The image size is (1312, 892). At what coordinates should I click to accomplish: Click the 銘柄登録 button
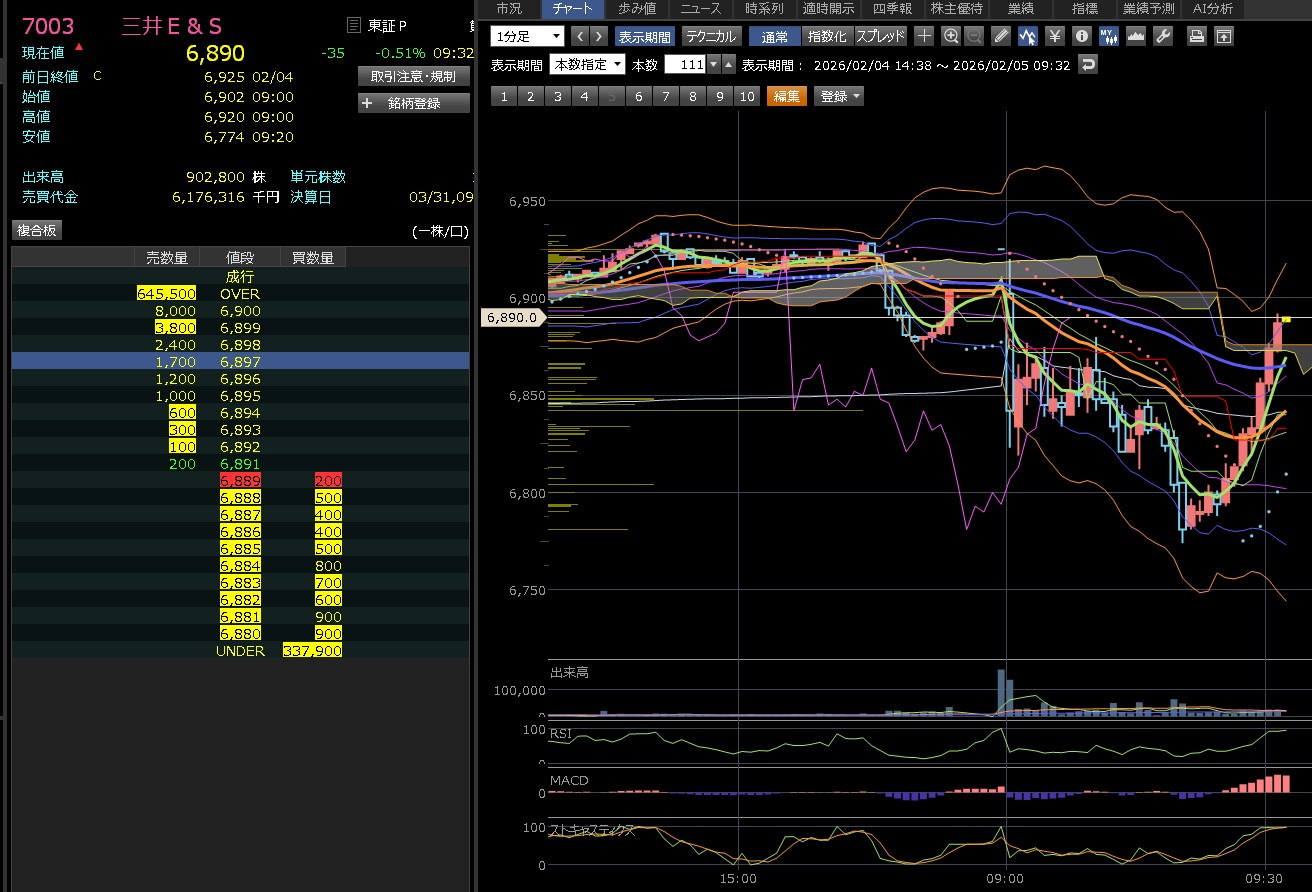click(x=413, y=103)
